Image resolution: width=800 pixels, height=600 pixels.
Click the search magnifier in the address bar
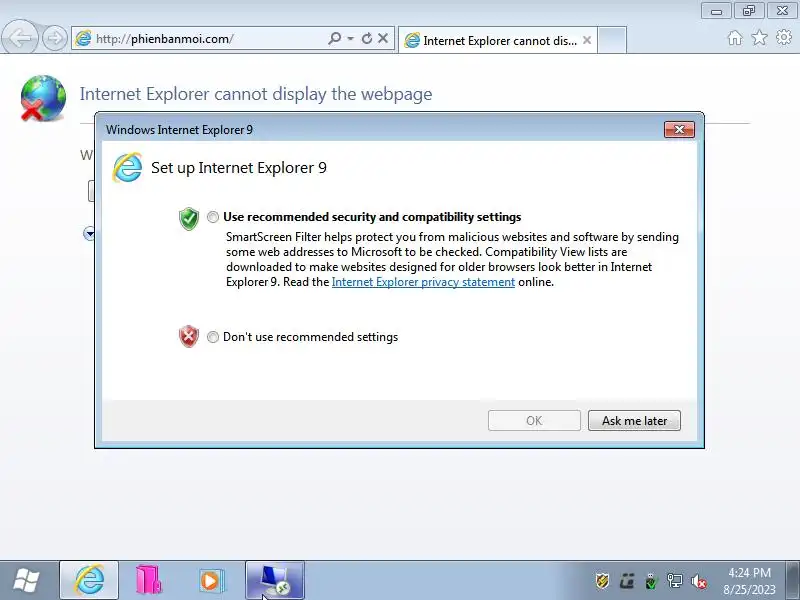pyautogui.click(x=334, y=38)
